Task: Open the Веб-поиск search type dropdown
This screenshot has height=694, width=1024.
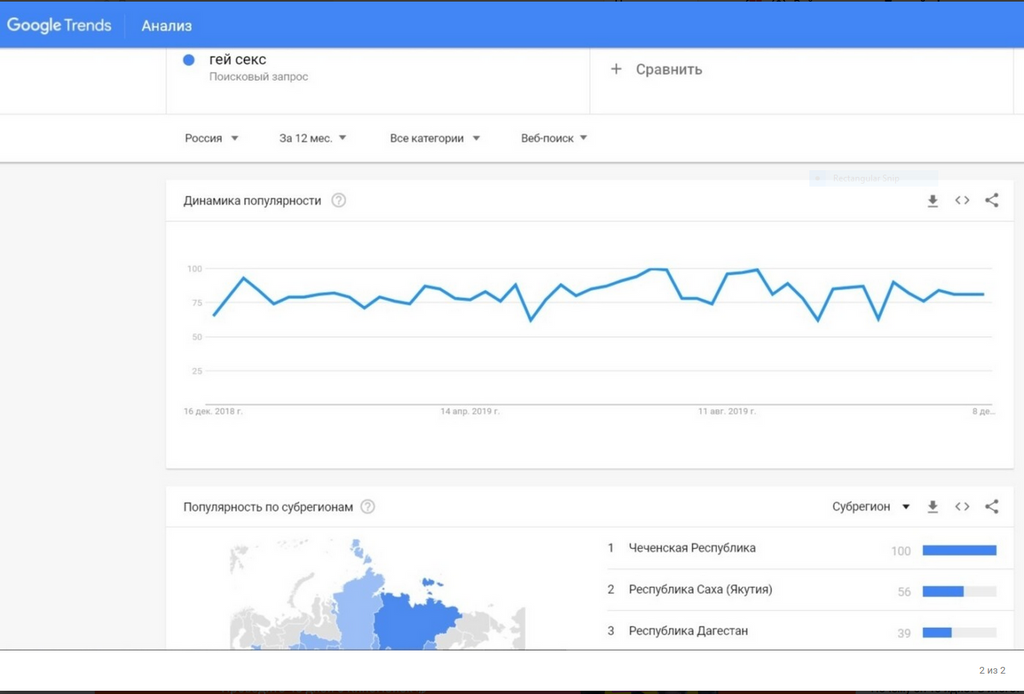Action: pos(554,138)
